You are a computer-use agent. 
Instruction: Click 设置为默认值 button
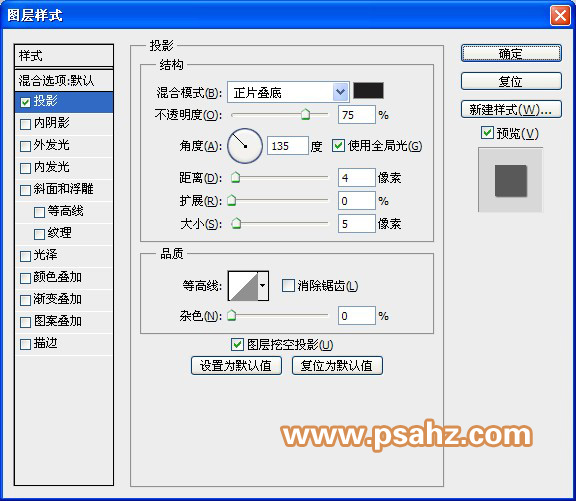[236, 365]
